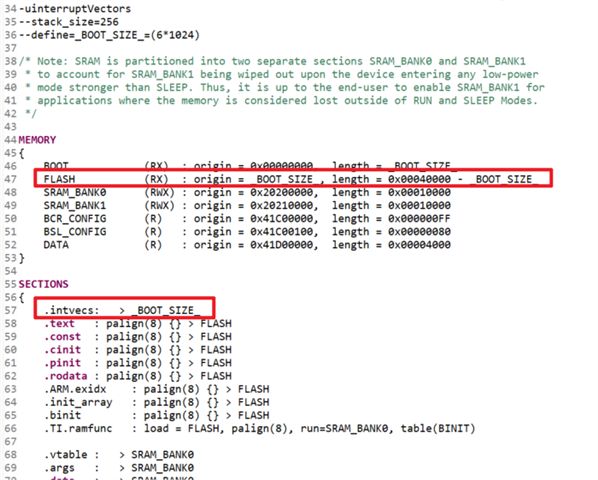Click DATA region name on line 52
This screenshot has height=480, width=598.
pyautogui.click(x=56, y=245)
